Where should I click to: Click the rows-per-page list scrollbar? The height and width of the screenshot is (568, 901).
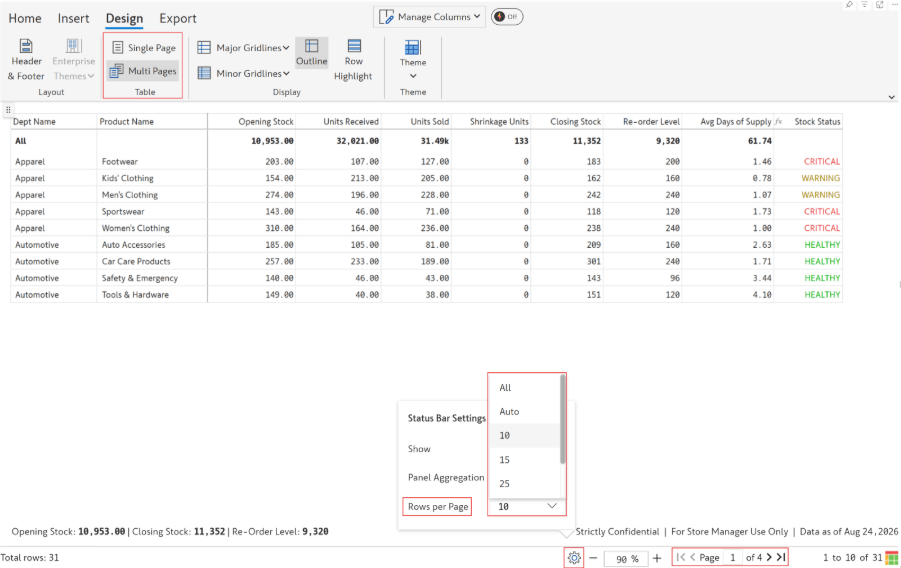click(563, 420)
